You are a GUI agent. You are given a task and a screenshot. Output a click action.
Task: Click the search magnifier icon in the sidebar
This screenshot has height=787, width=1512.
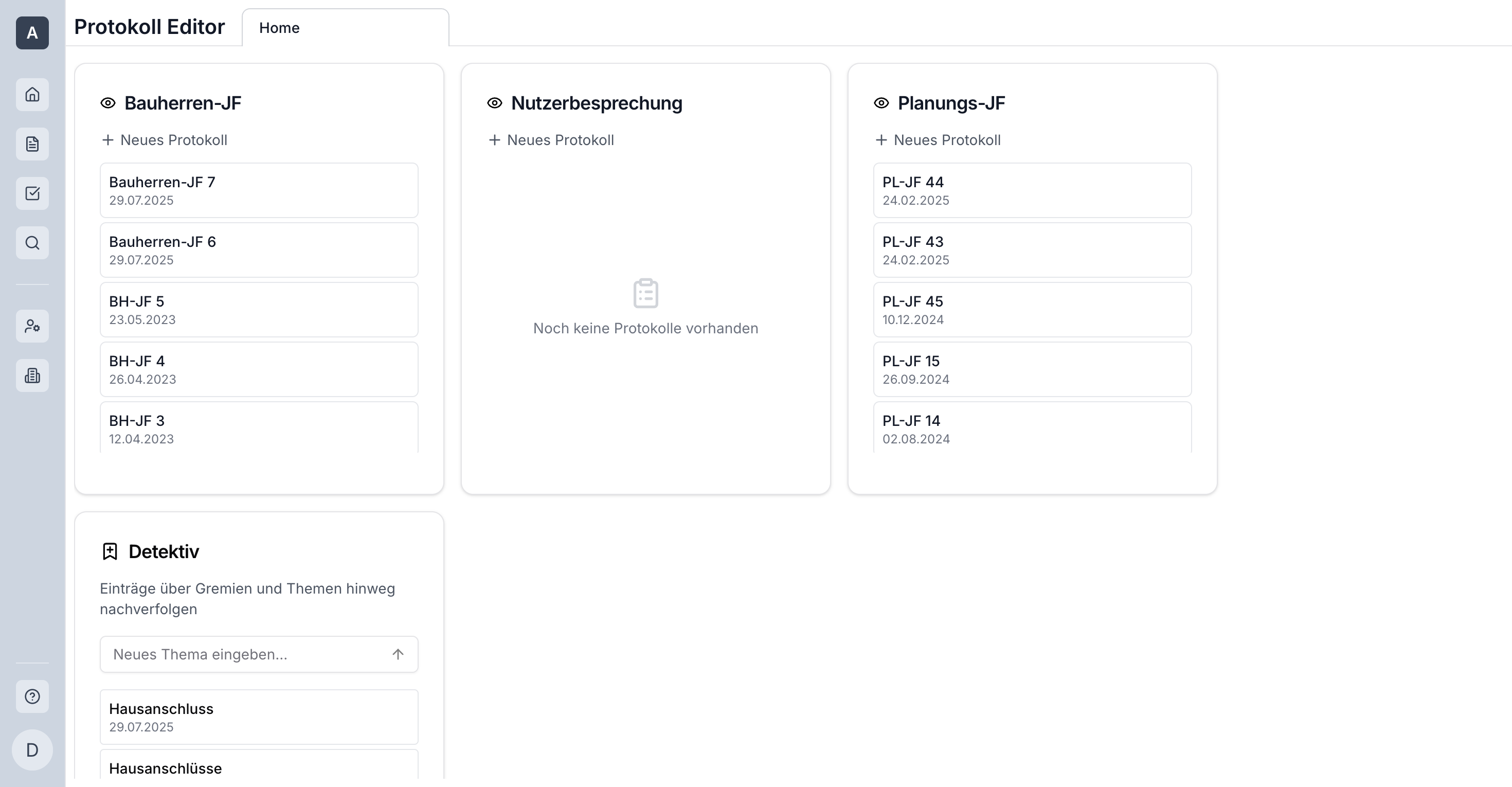[32, 242]
